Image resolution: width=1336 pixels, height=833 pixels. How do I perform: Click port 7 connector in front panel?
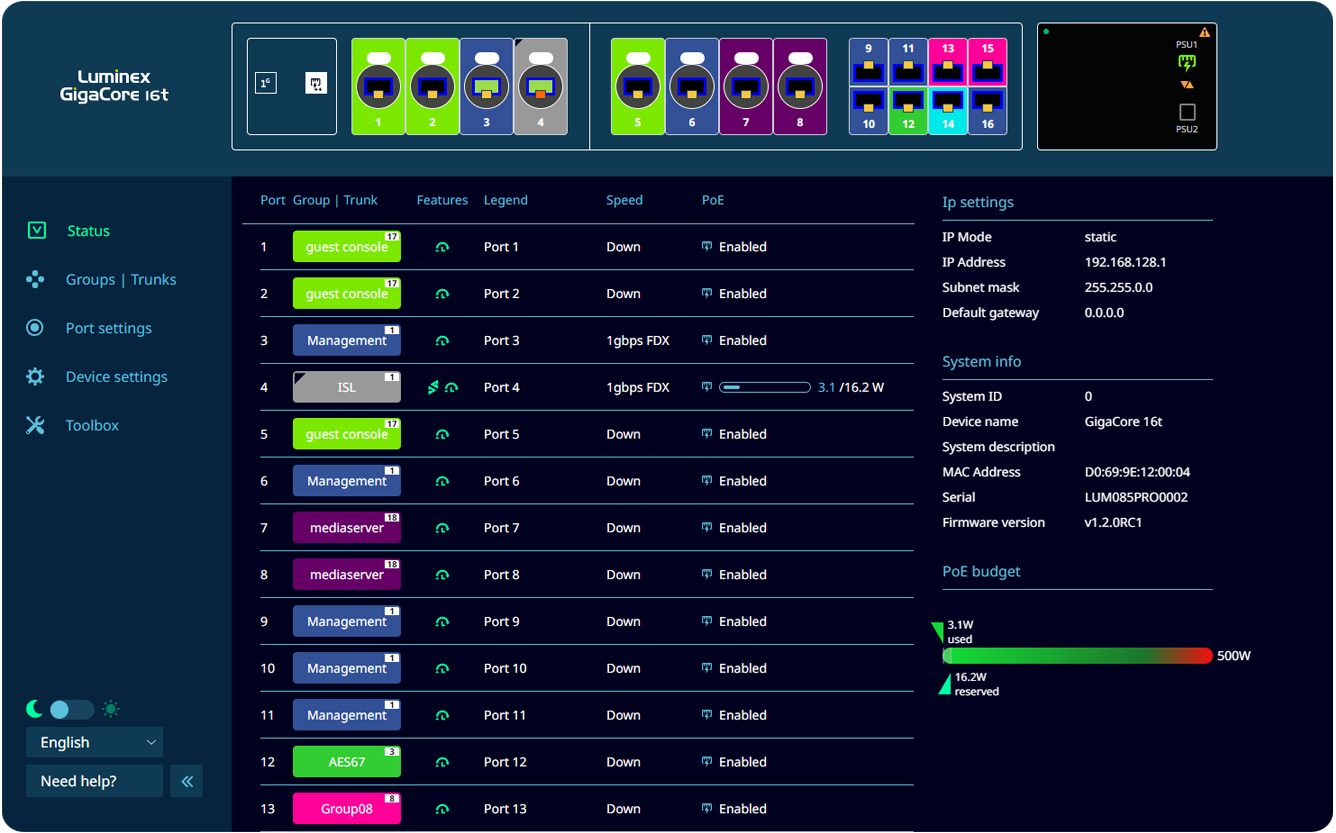click(x=746, y=87)
